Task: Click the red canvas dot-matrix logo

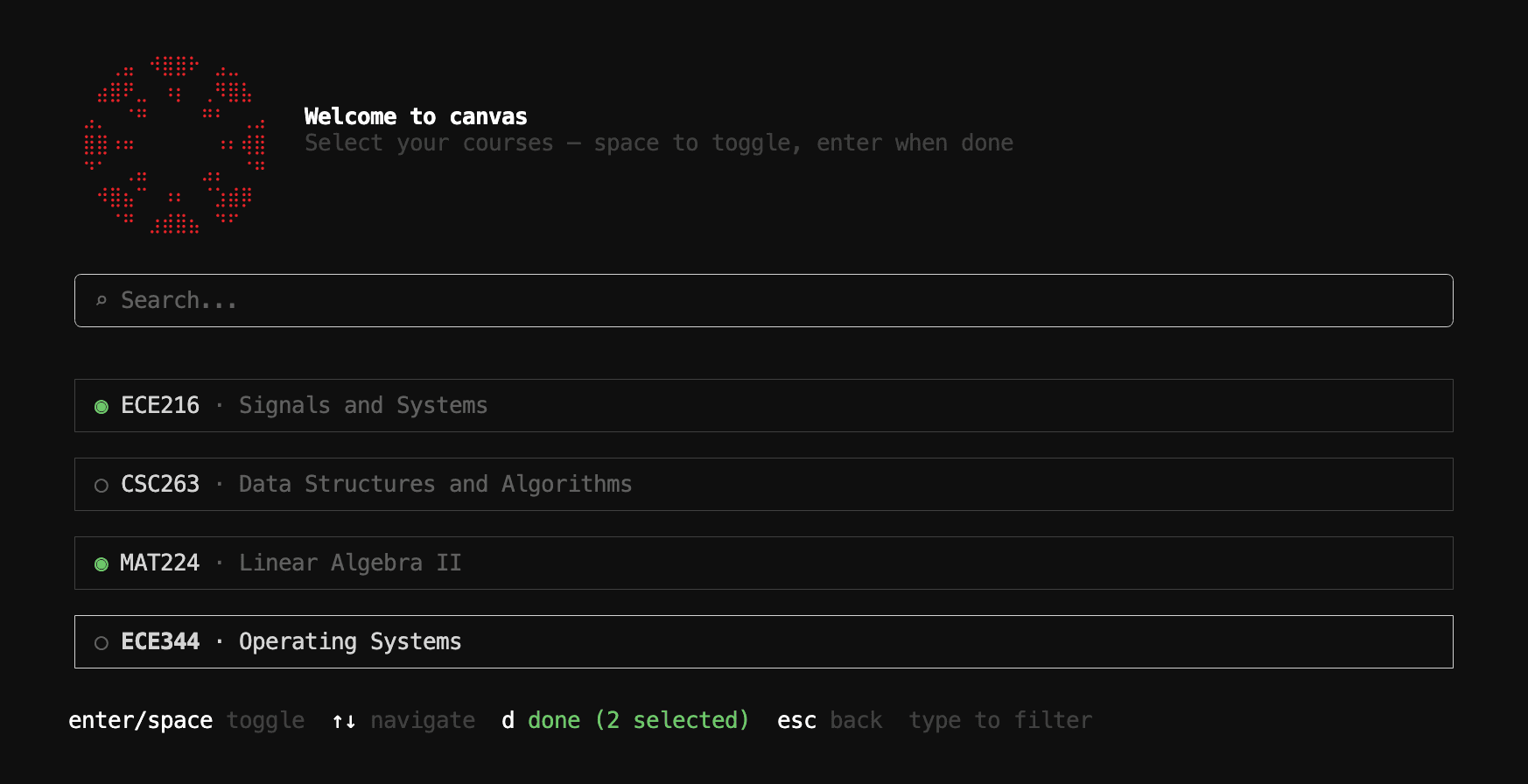Action: tap(175, 145)
